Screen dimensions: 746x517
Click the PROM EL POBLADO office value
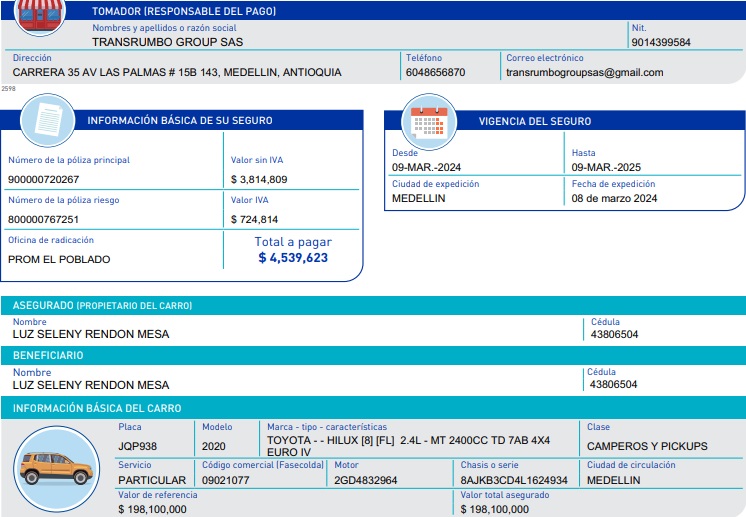pos(59,259)
